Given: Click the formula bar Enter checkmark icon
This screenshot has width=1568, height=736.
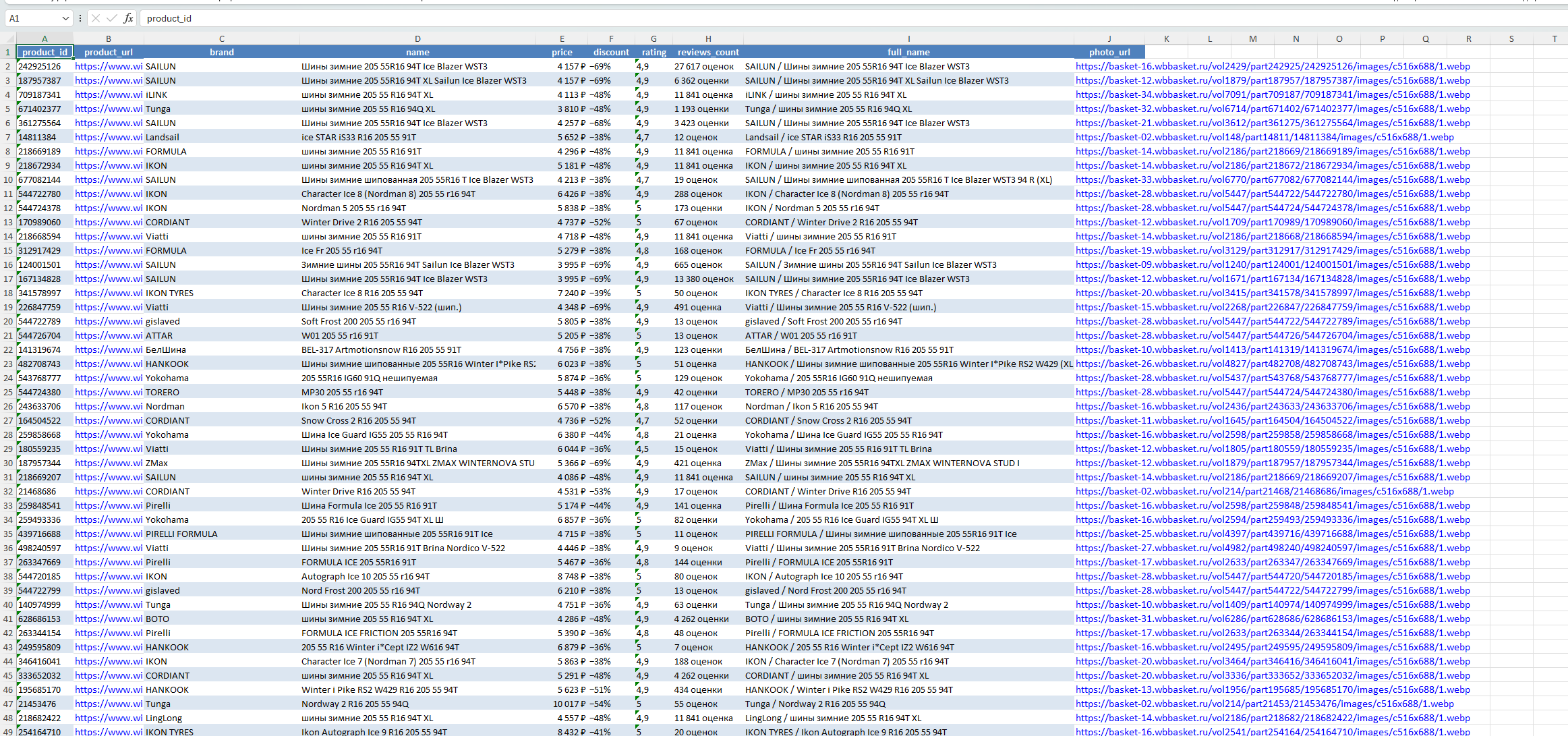Looking at the screenshot, I should pos(111,18).
